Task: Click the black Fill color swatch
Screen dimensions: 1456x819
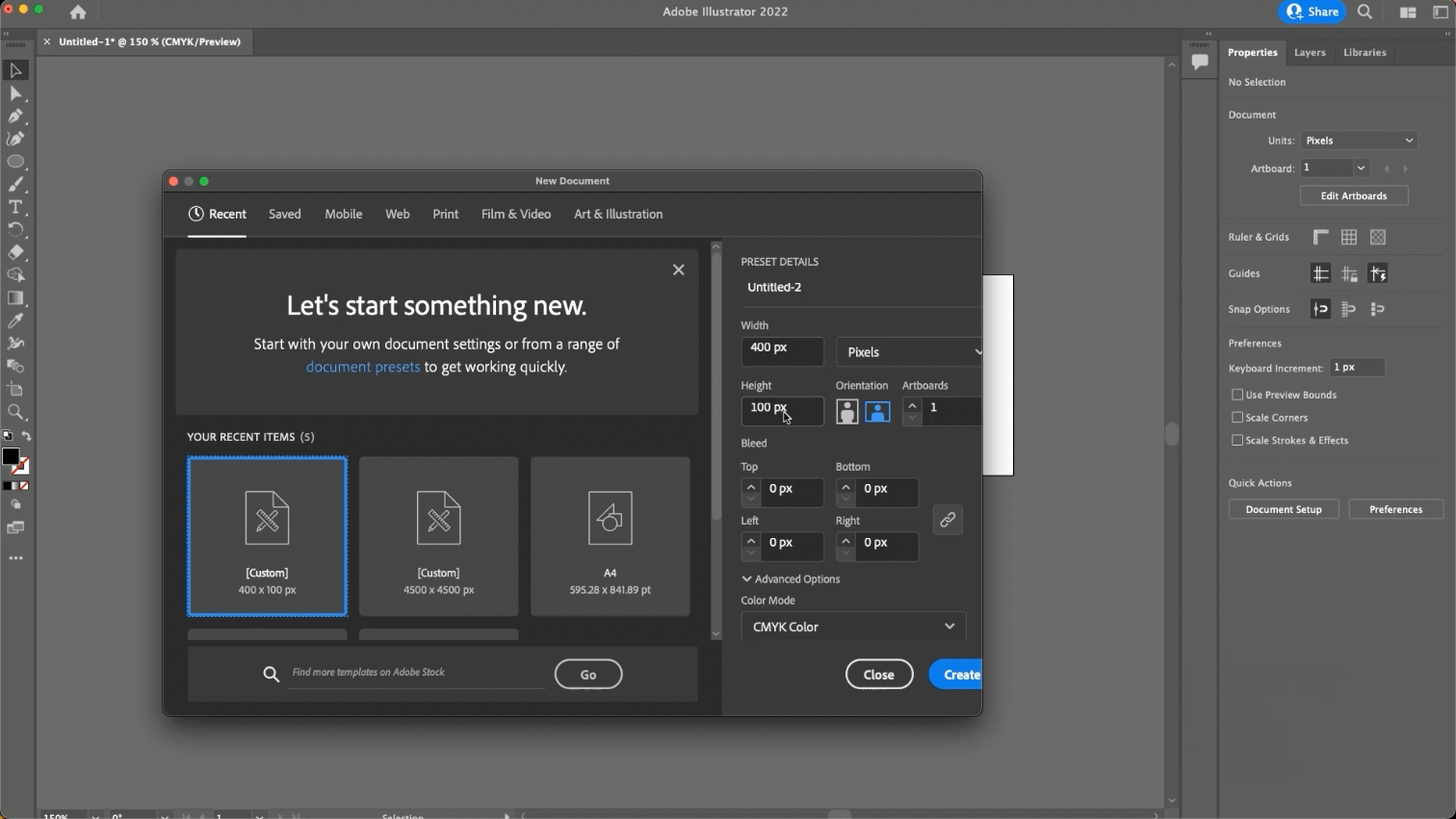Action: tap(11, 457)
